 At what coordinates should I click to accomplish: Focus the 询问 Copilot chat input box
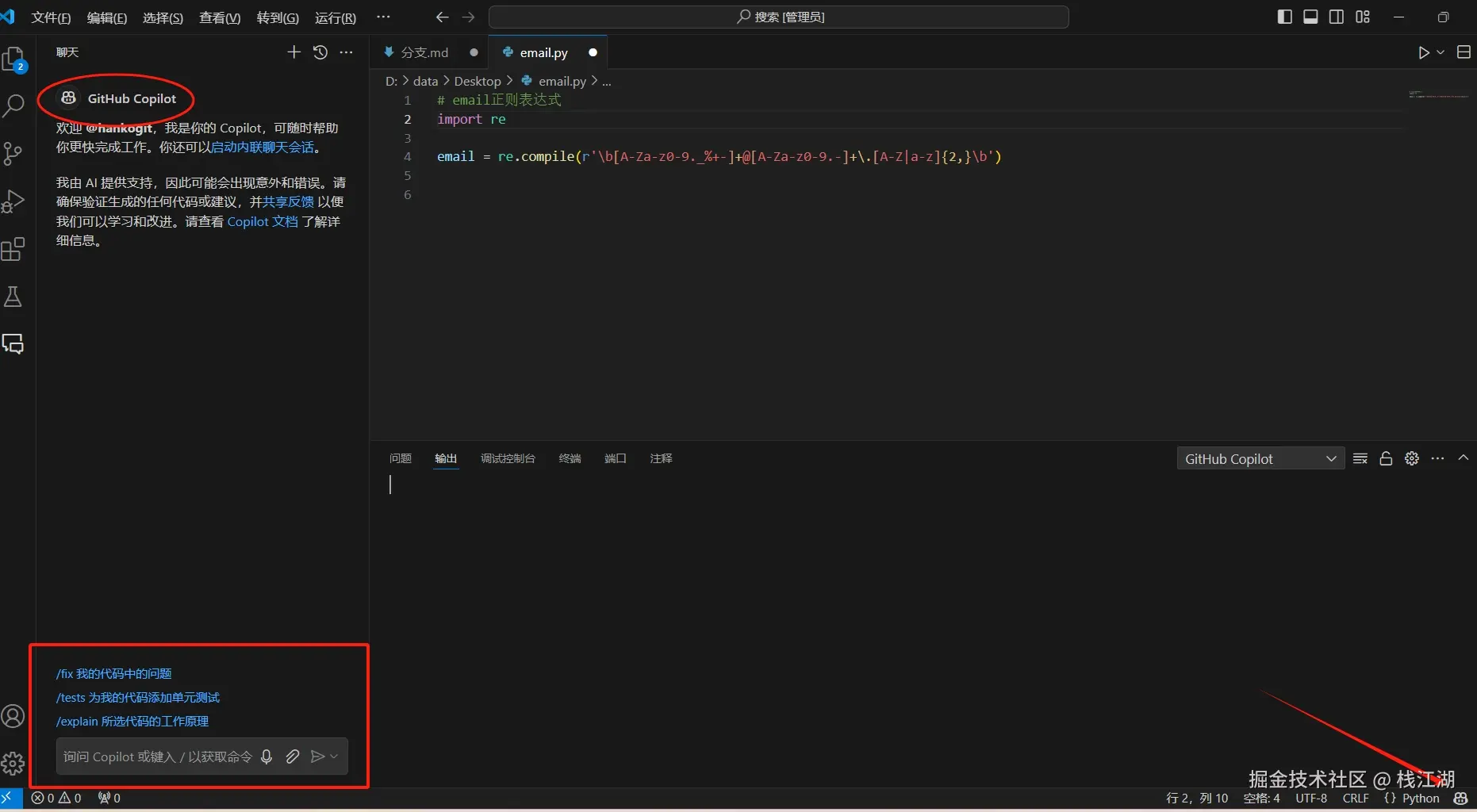[x=158, y=756]
